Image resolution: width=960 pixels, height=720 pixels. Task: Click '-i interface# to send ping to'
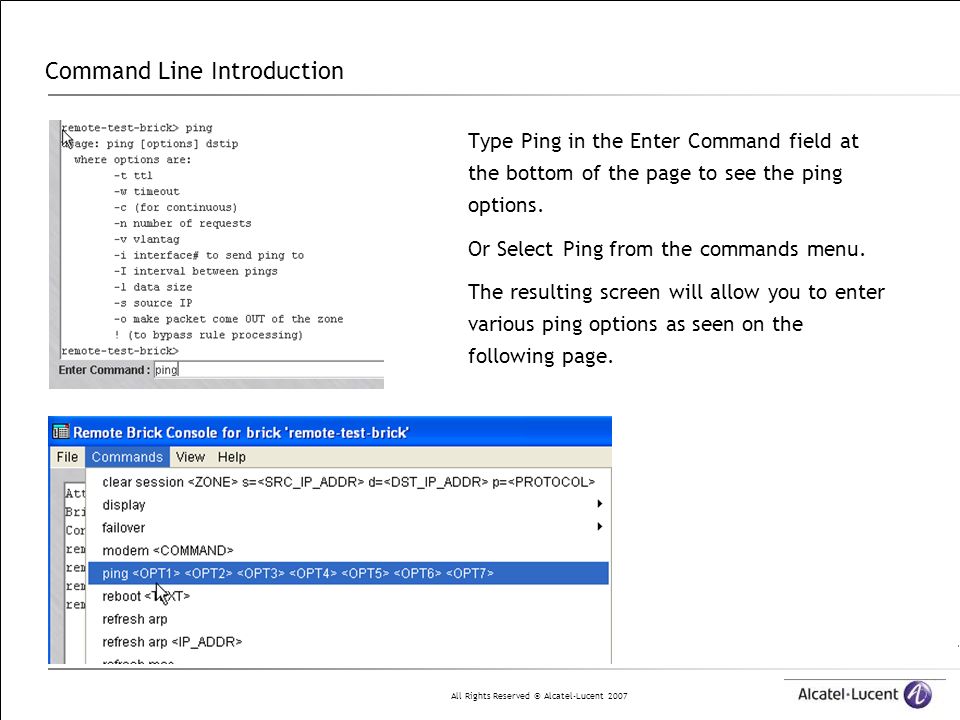[x=209, y=255]
